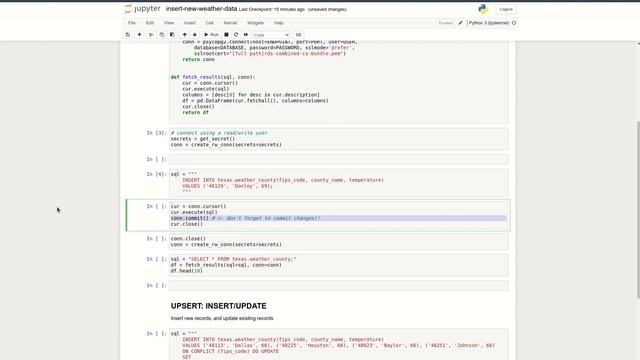Rename notebook title insert-new-weather-data
The height and width of the screenshot is (360, 640).
point(201,9)
